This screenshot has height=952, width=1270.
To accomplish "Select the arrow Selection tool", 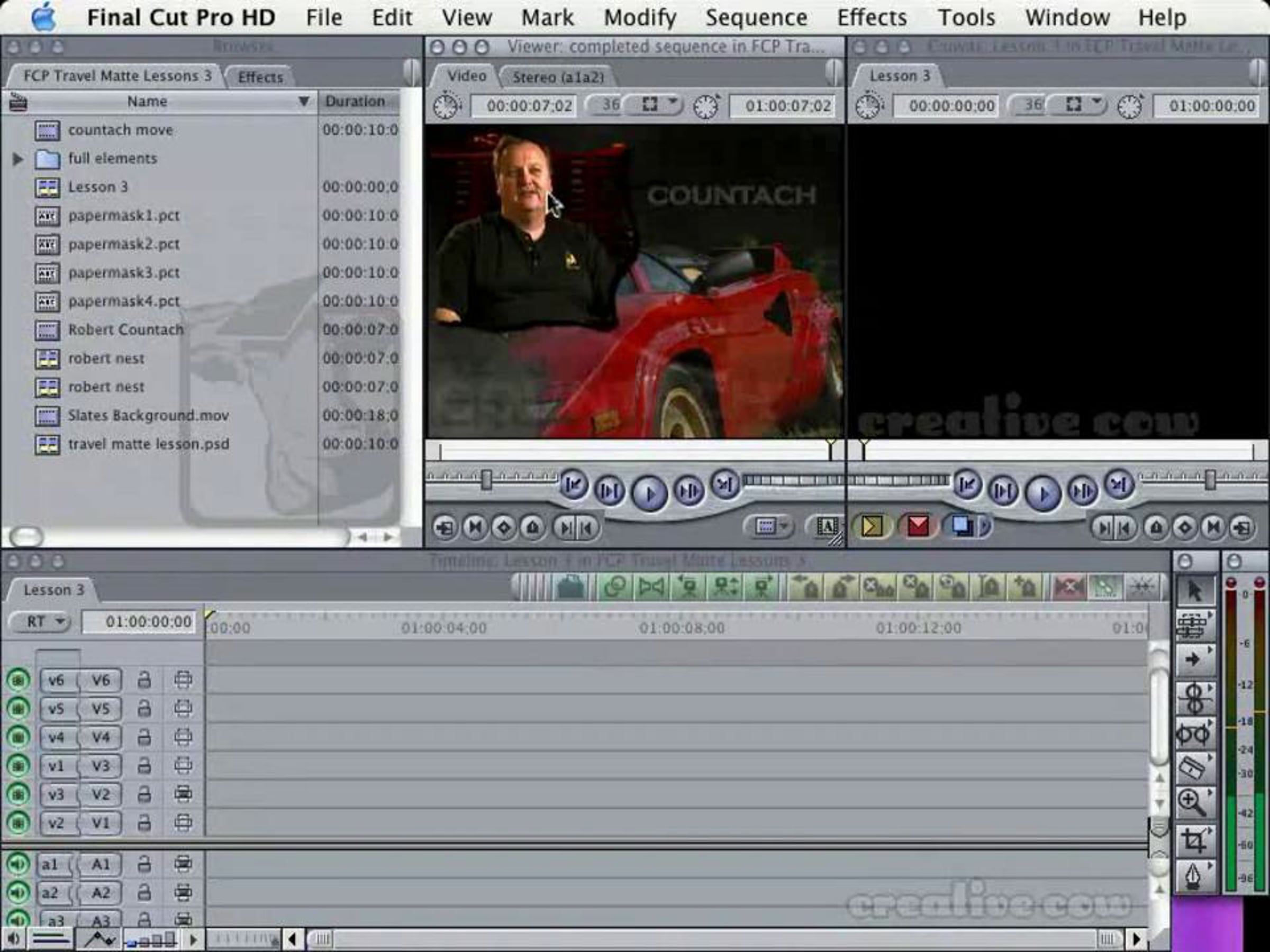I will coord(1194,590).
